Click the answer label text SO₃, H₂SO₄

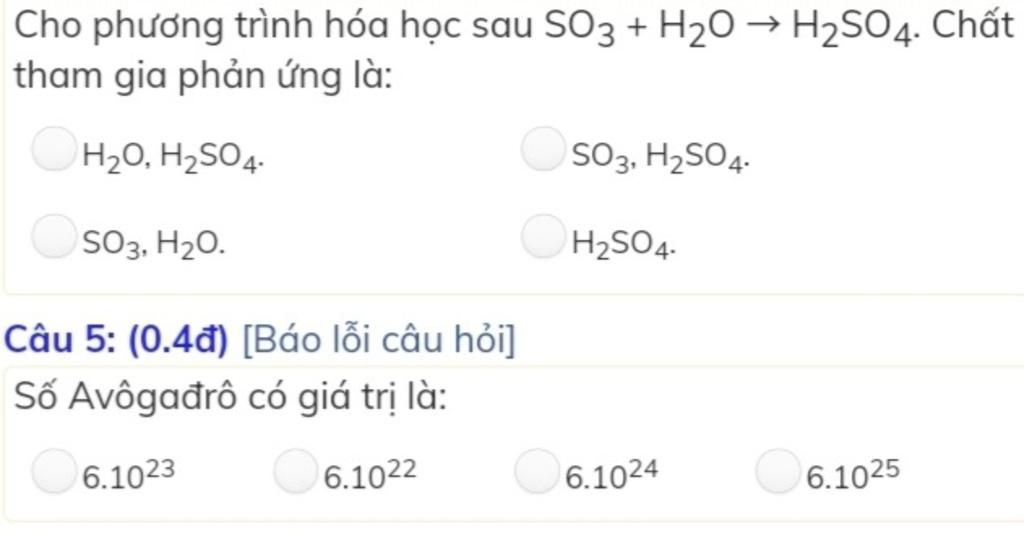point(660,158)
